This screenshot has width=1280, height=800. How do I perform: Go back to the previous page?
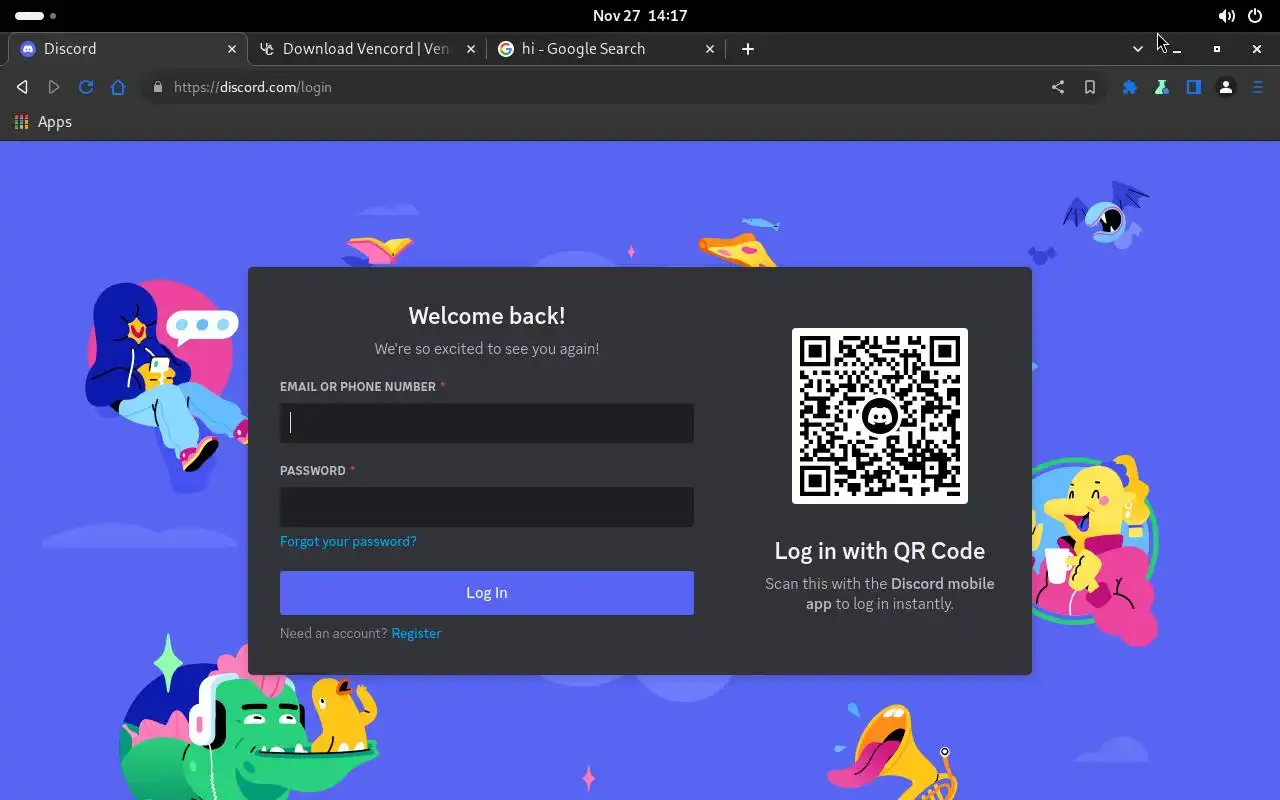tap(22, 87)
